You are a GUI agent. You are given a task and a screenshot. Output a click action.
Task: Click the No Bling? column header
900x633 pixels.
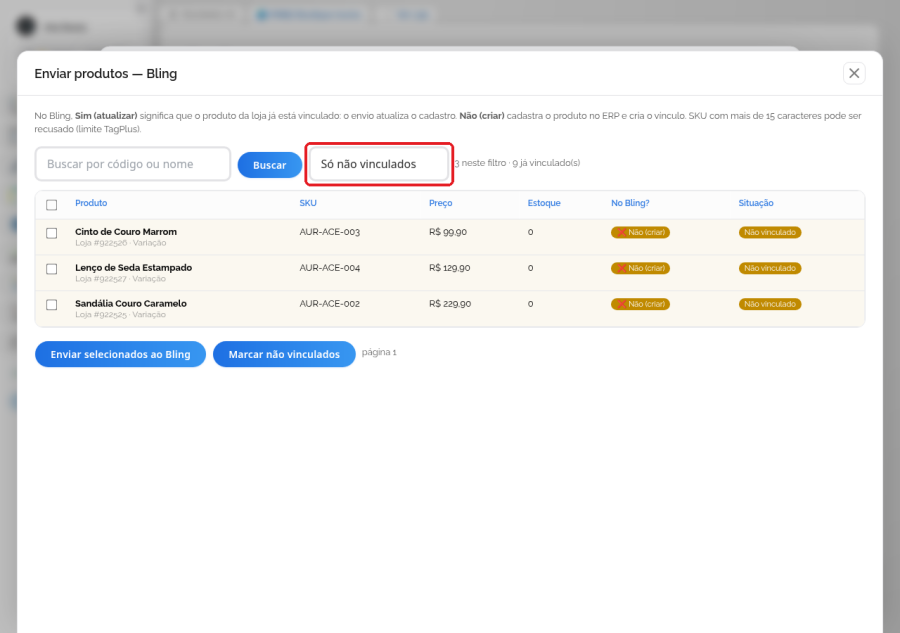tap(630, 203)
